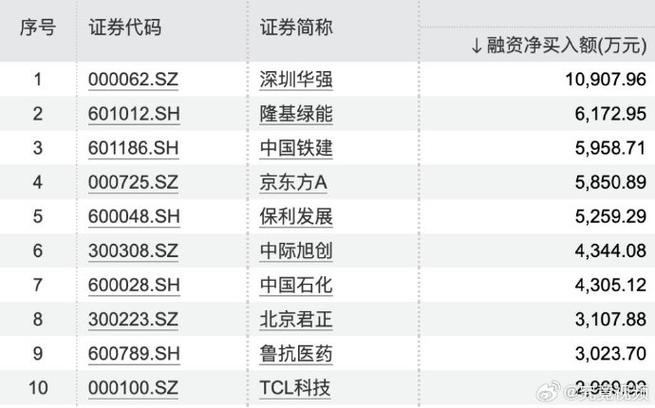Viewport: 655px width, 408px height.
Task: Click the 证券简称 column header
Action: click(296, 28)
